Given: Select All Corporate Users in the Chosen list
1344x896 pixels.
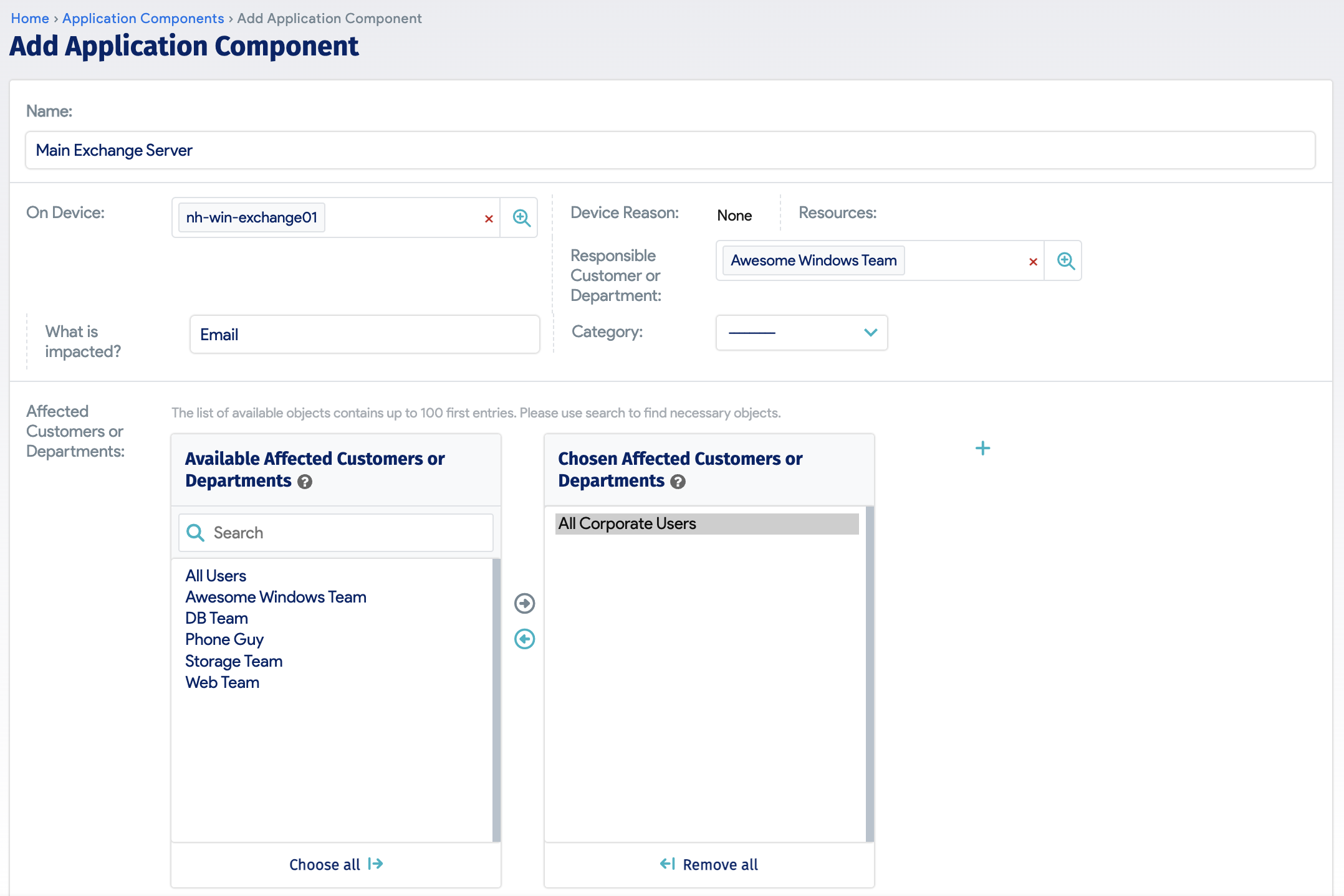Looking at the screenshot, I should pyautogui.click(x=626, y=523).
